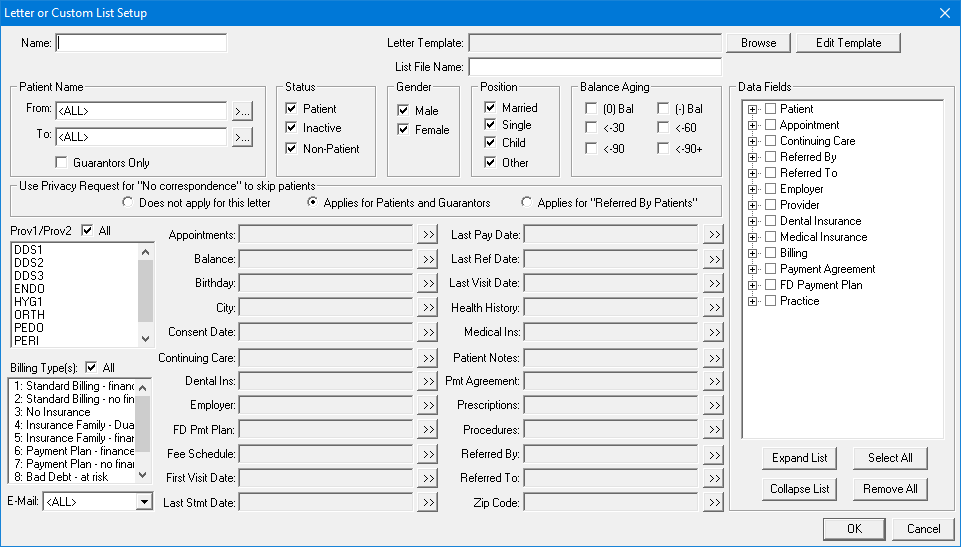Screen dimensions: 961x547
Task: Open the Health History >> selector
Action: 712,308
